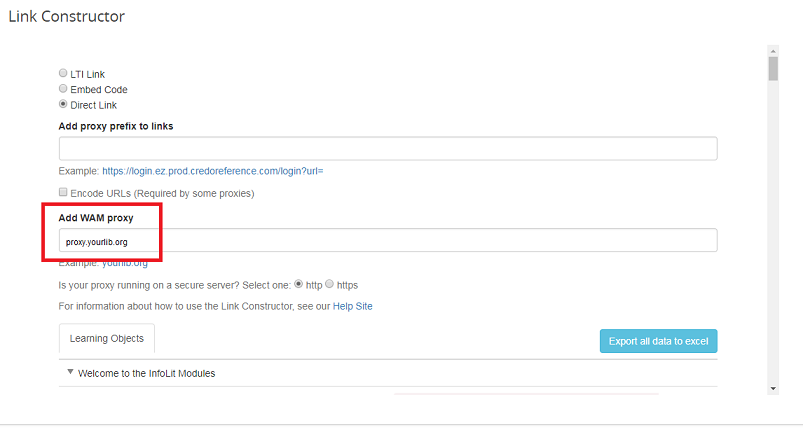
Task: Select the Embed Code radio button
Action: [x=63, y=89]
